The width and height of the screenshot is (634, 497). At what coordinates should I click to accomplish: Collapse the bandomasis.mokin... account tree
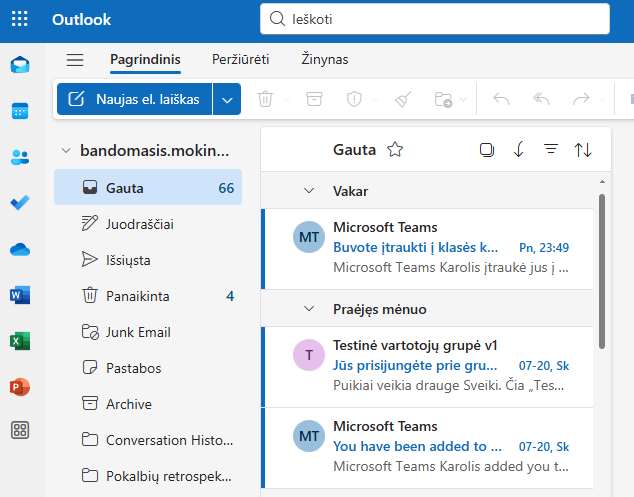coord(66,151)
